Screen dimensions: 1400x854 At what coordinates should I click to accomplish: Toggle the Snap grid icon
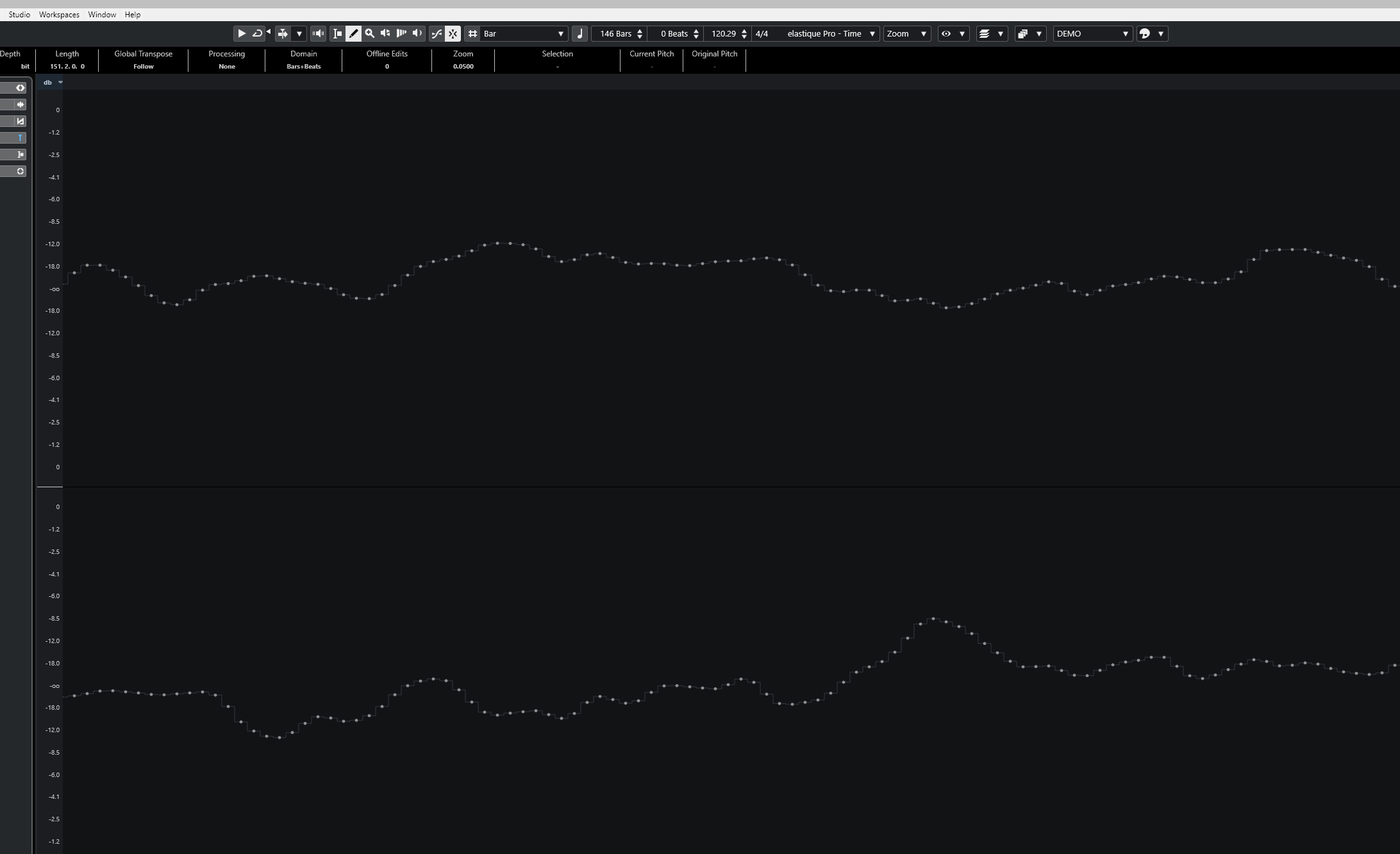(472, 33)
